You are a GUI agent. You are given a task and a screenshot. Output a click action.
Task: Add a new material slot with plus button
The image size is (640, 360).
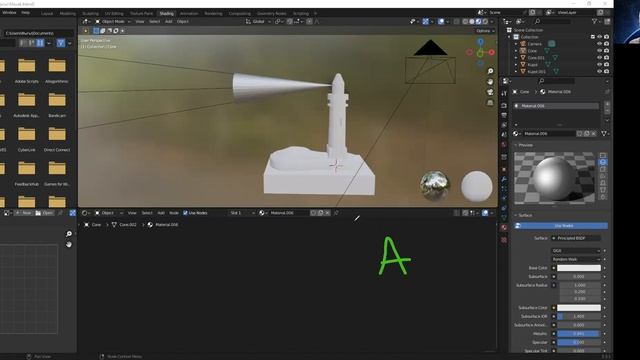pyautogui.click(x=607, y=105)
